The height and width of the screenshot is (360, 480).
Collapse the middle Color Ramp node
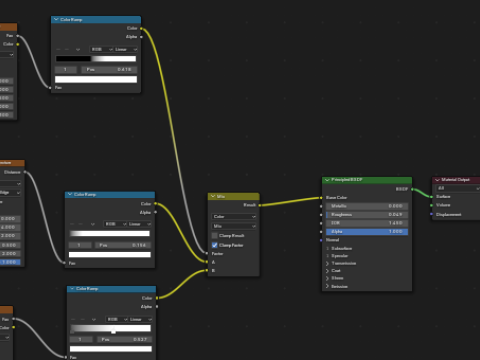70,194
